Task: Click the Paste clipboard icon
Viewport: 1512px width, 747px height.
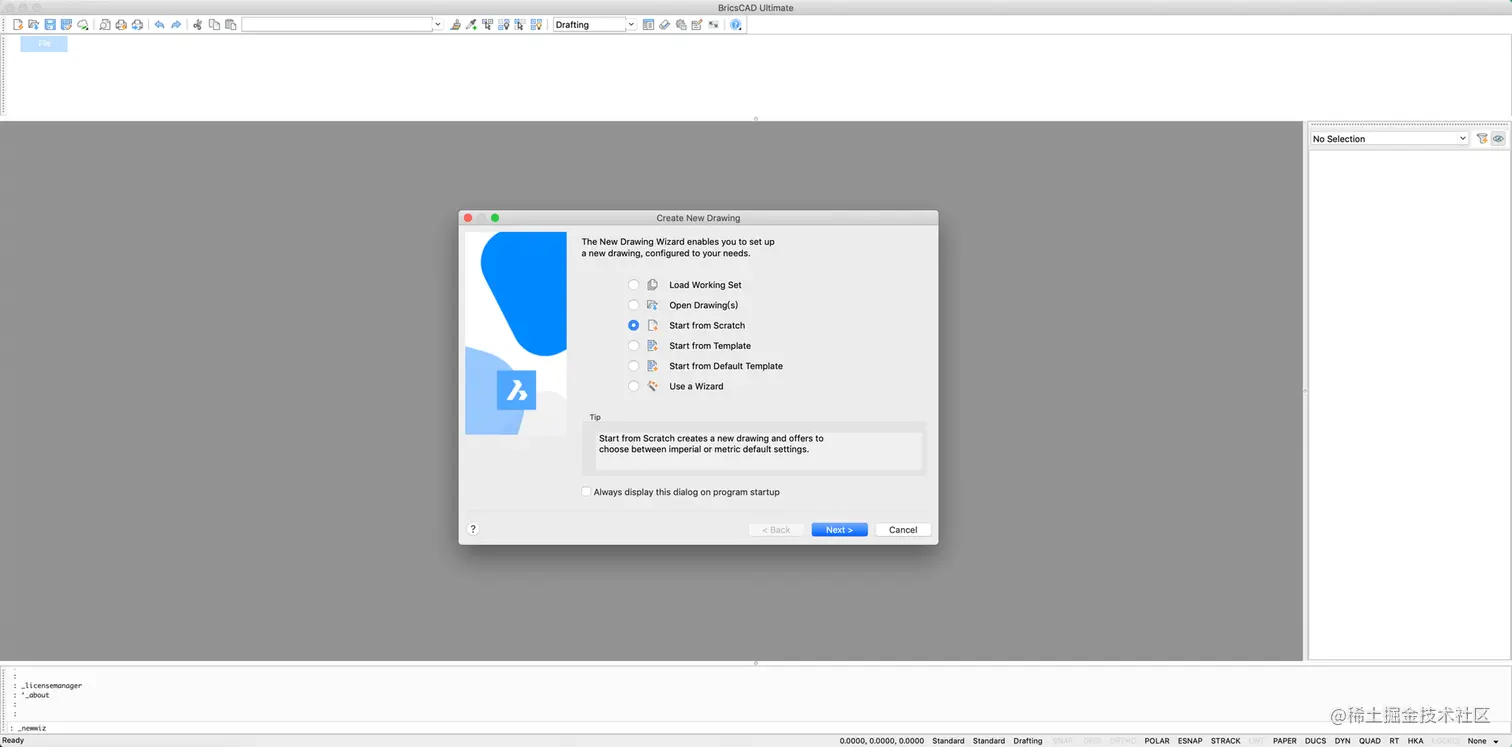Action: (230, 24)
